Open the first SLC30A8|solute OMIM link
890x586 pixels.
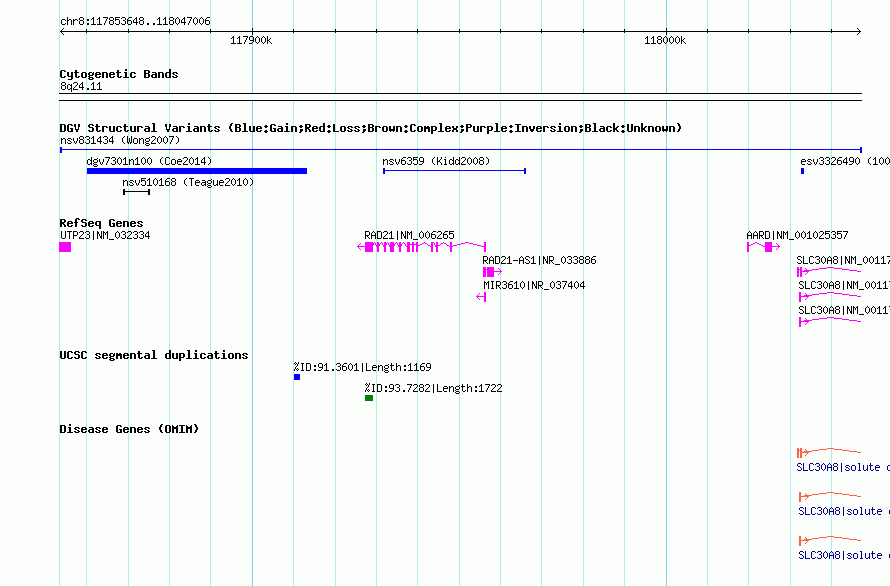[x=843, y=467]
